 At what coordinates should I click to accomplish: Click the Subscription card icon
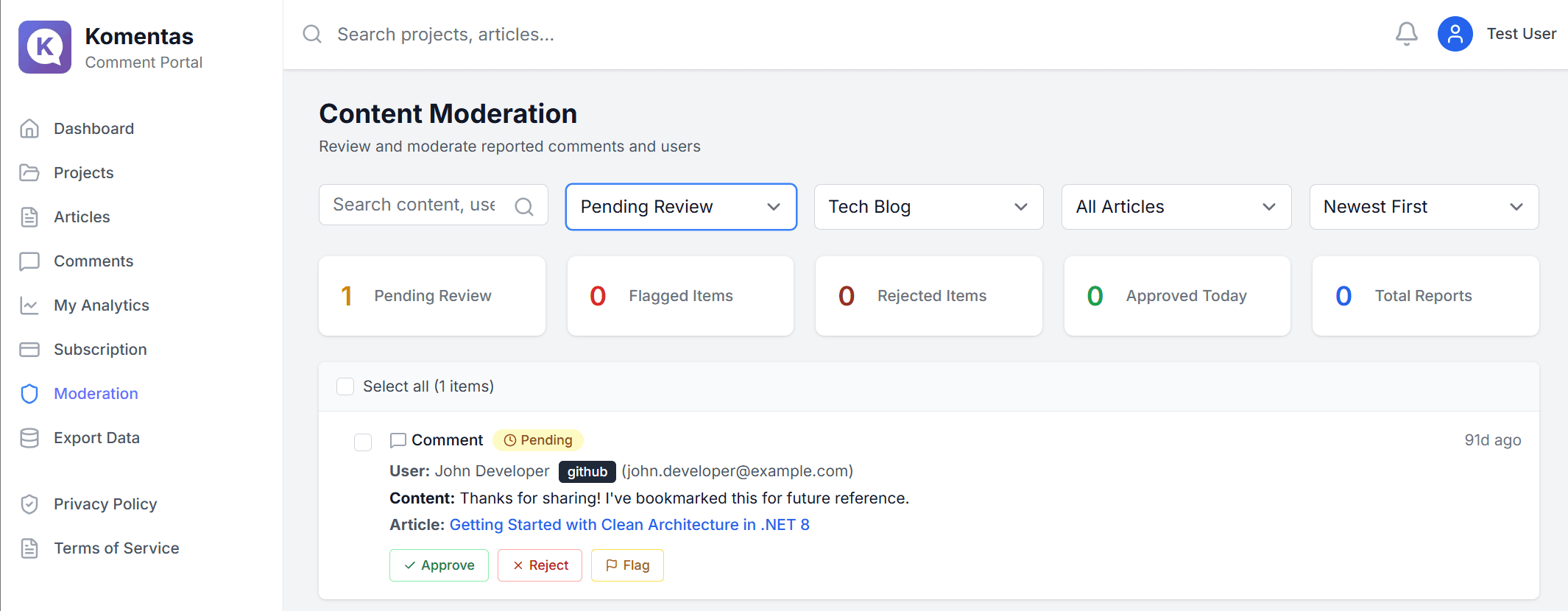click(x=29, y=350)
